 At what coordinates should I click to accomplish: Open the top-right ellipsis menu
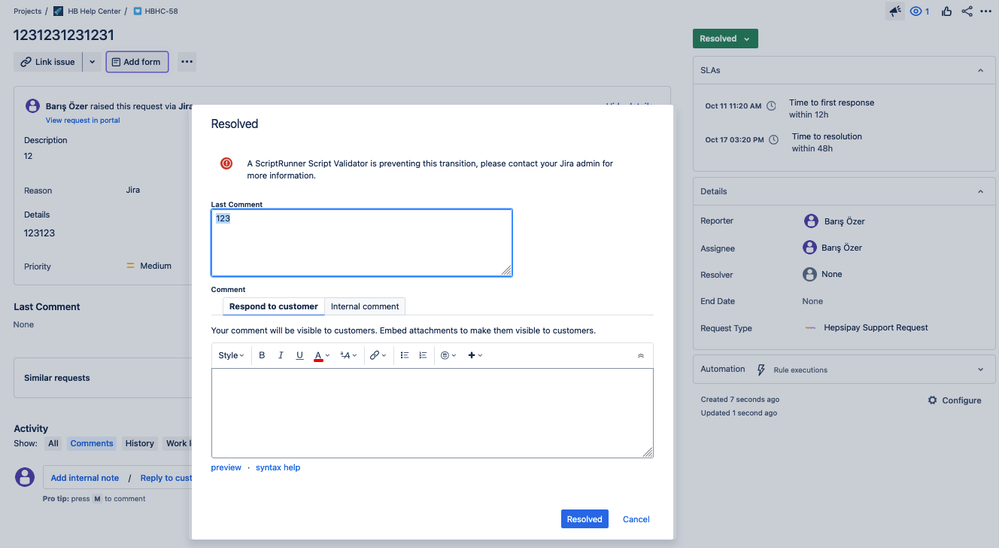click(x=986, y=11)
